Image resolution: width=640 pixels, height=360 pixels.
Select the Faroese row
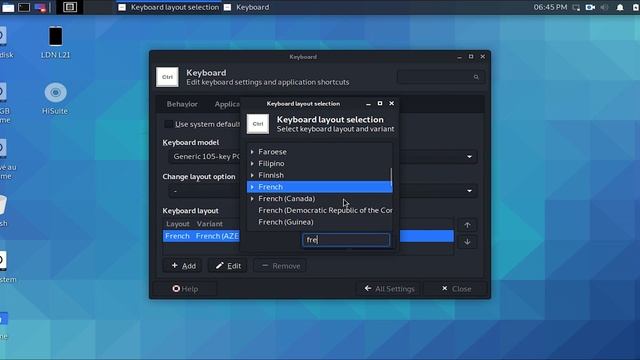[320, 151]
